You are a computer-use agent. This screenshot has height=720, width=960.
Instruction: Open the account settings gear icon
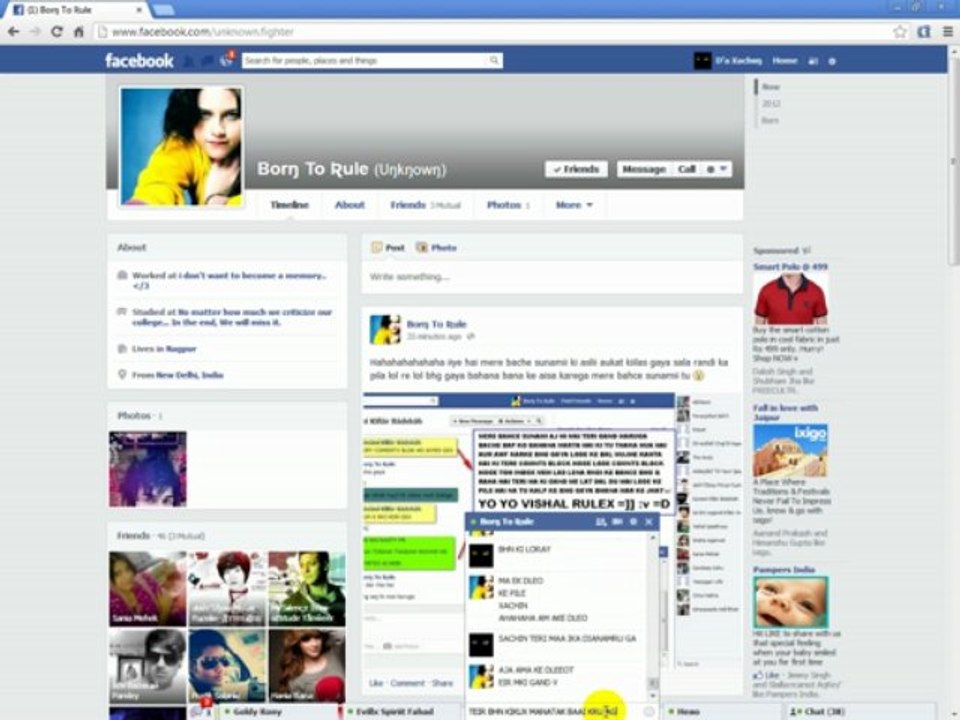pyautogui.click(x=832, y=61)
